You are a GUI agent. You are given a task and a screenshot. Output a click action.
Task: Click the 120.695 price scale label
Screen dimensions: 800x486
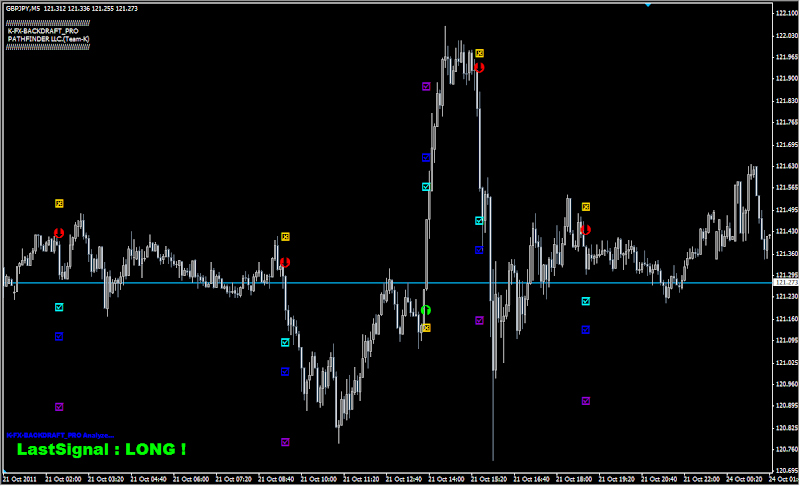pyautogui.click(x=787, y=470)
